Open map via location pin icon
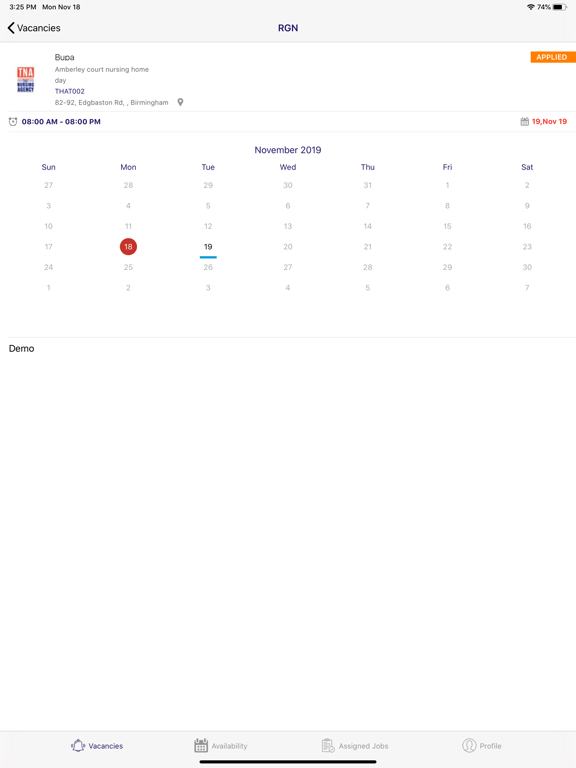576x768 pixels. point(180,102)
